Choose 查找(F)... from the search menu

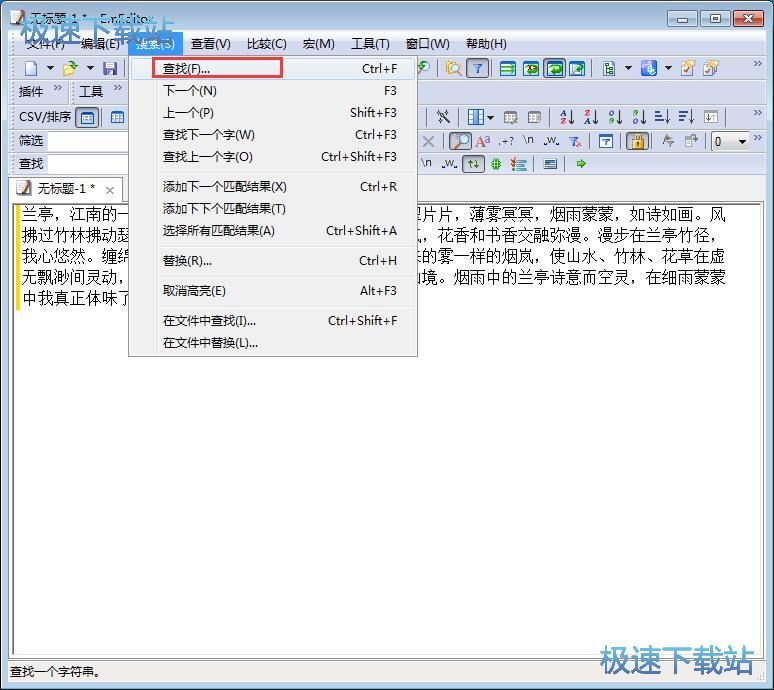[x=273, y=69]
